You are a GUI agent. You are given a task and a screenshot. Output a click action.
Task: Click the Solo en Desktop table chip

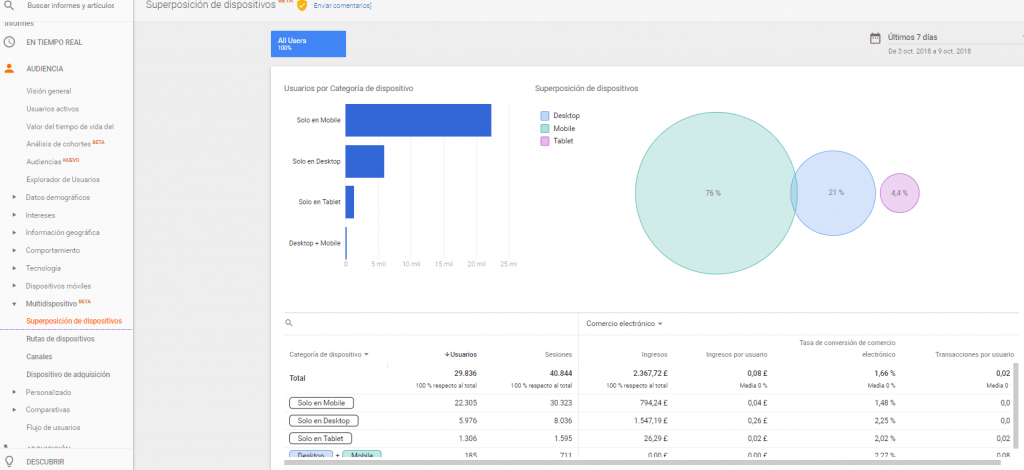pyautogui.click(x=324, y=421)
